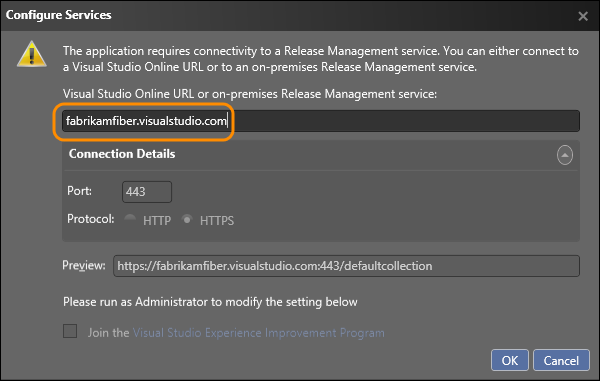Viewport: 601px width, 381px height.
Task: Click the Protocol: label
Action: click(x=91, y=219)
